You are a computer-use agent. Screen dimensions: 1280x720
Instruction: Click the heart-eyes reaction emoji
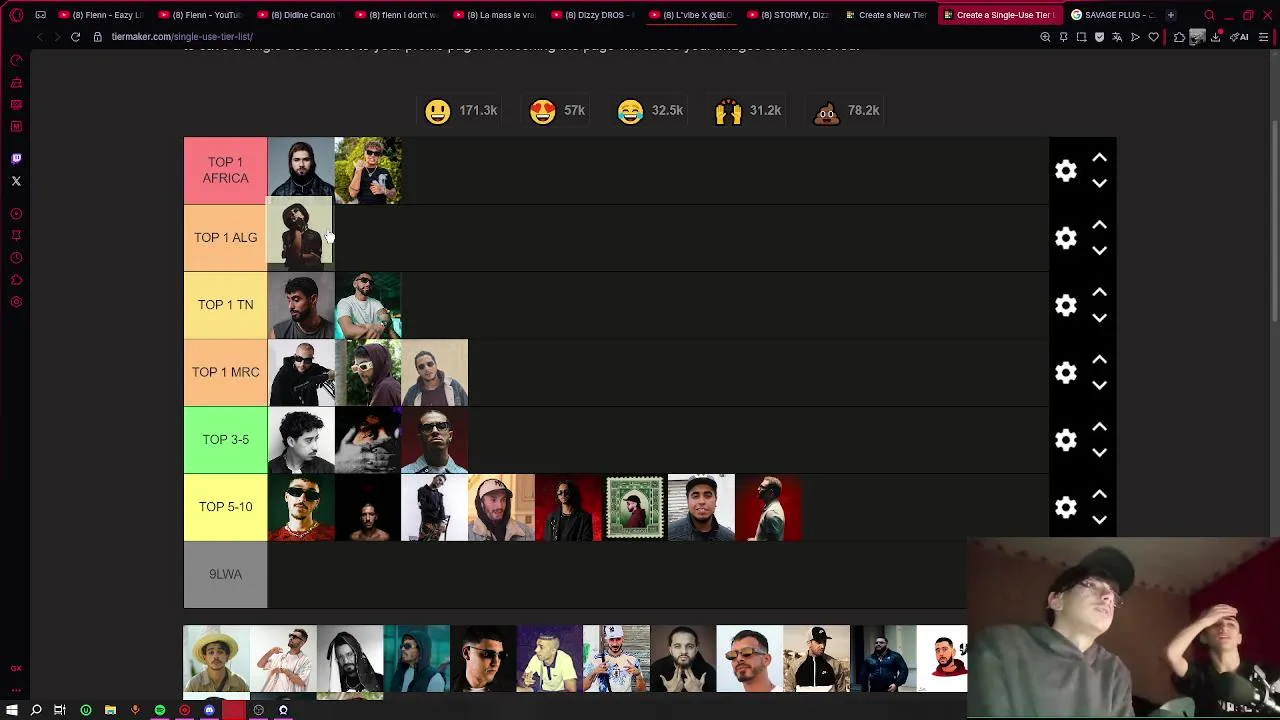(x=542, y=111)
